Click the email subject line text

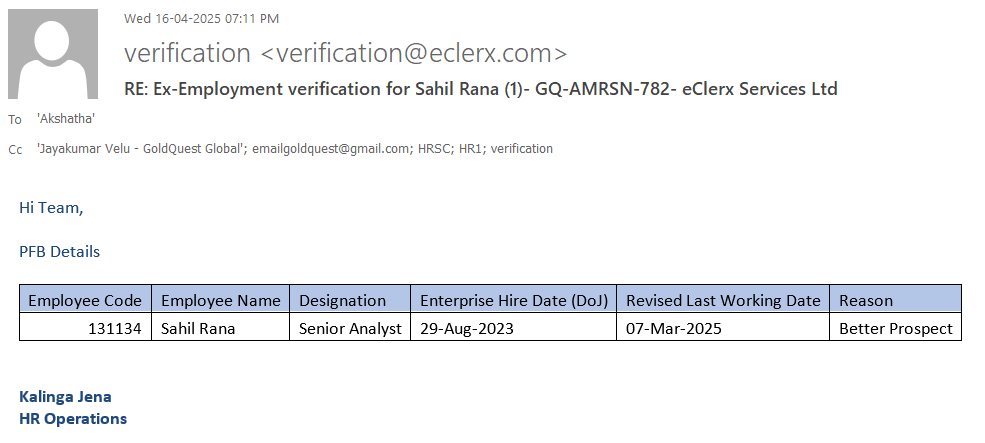(480, 89)
